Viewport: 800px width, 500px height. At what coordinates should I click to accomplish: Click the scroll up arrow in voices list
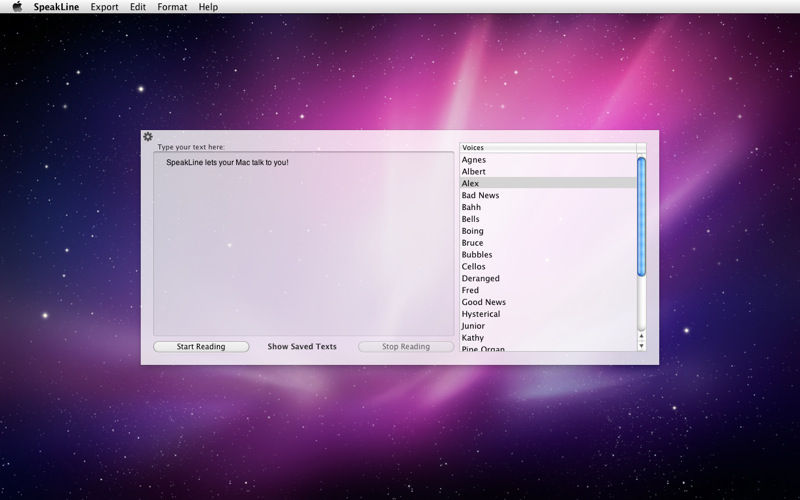coord(641,336)
